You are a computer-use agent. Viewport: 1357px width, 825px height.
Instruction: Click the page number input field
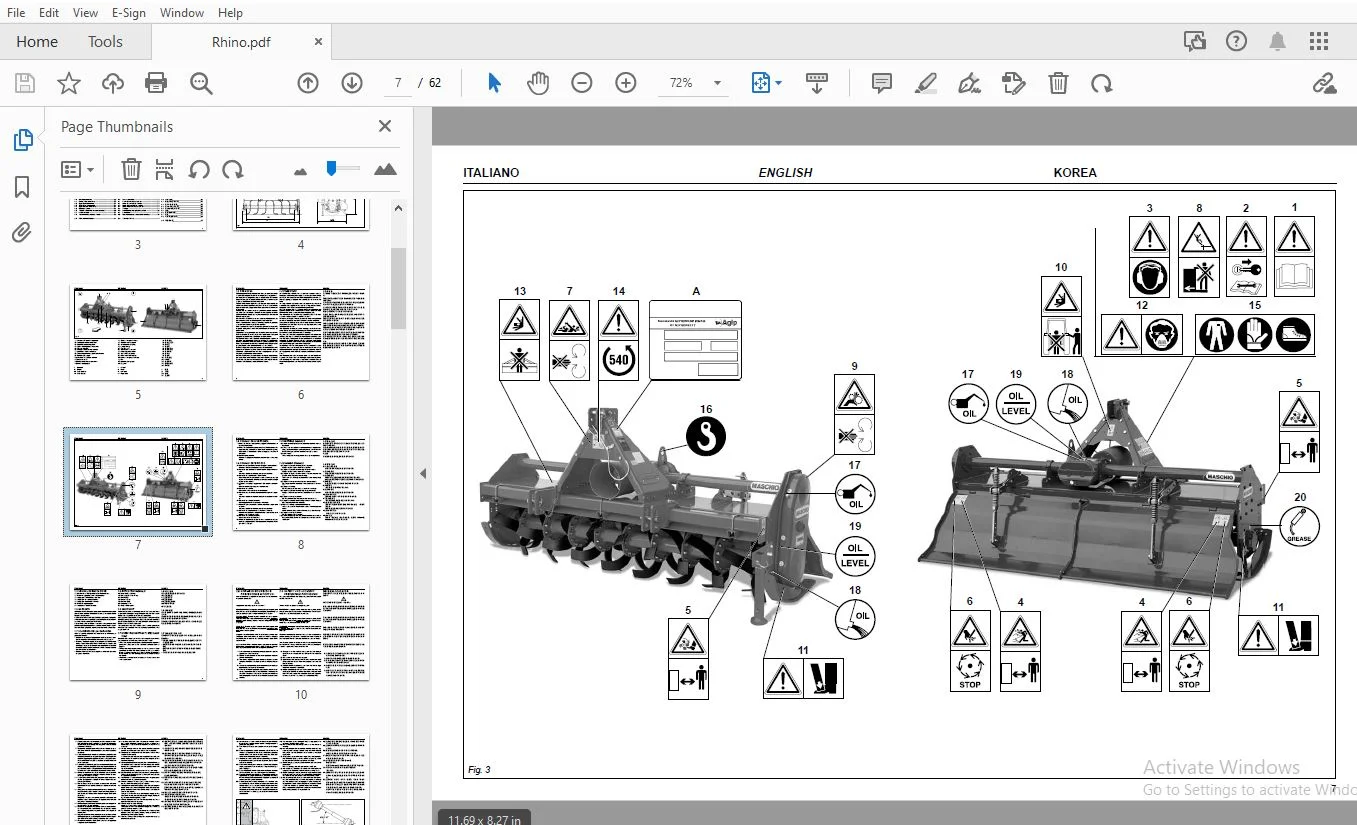tap(398, 83)
